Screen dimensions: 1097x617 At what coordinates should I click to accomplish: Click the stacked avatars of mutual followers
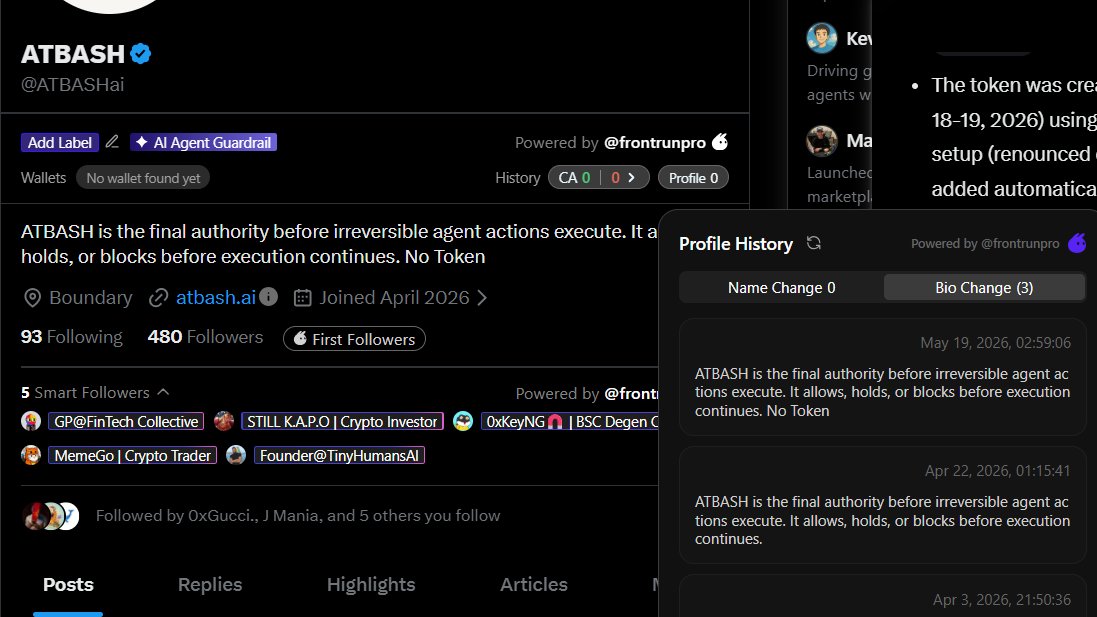pos(51,516)
